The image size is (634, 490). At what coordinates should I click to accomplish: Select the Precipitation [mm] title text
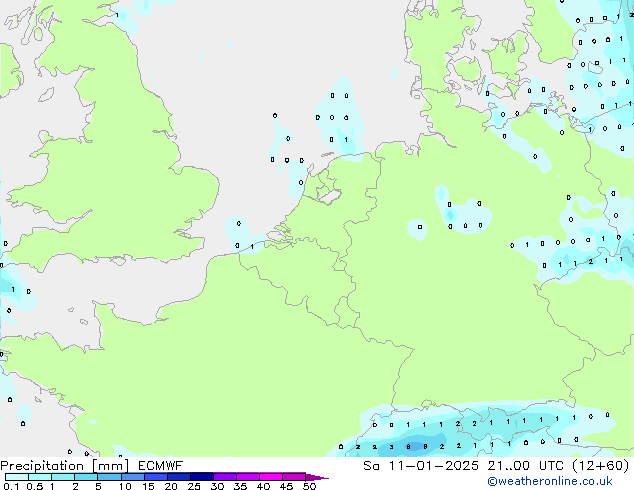point(64,465)
